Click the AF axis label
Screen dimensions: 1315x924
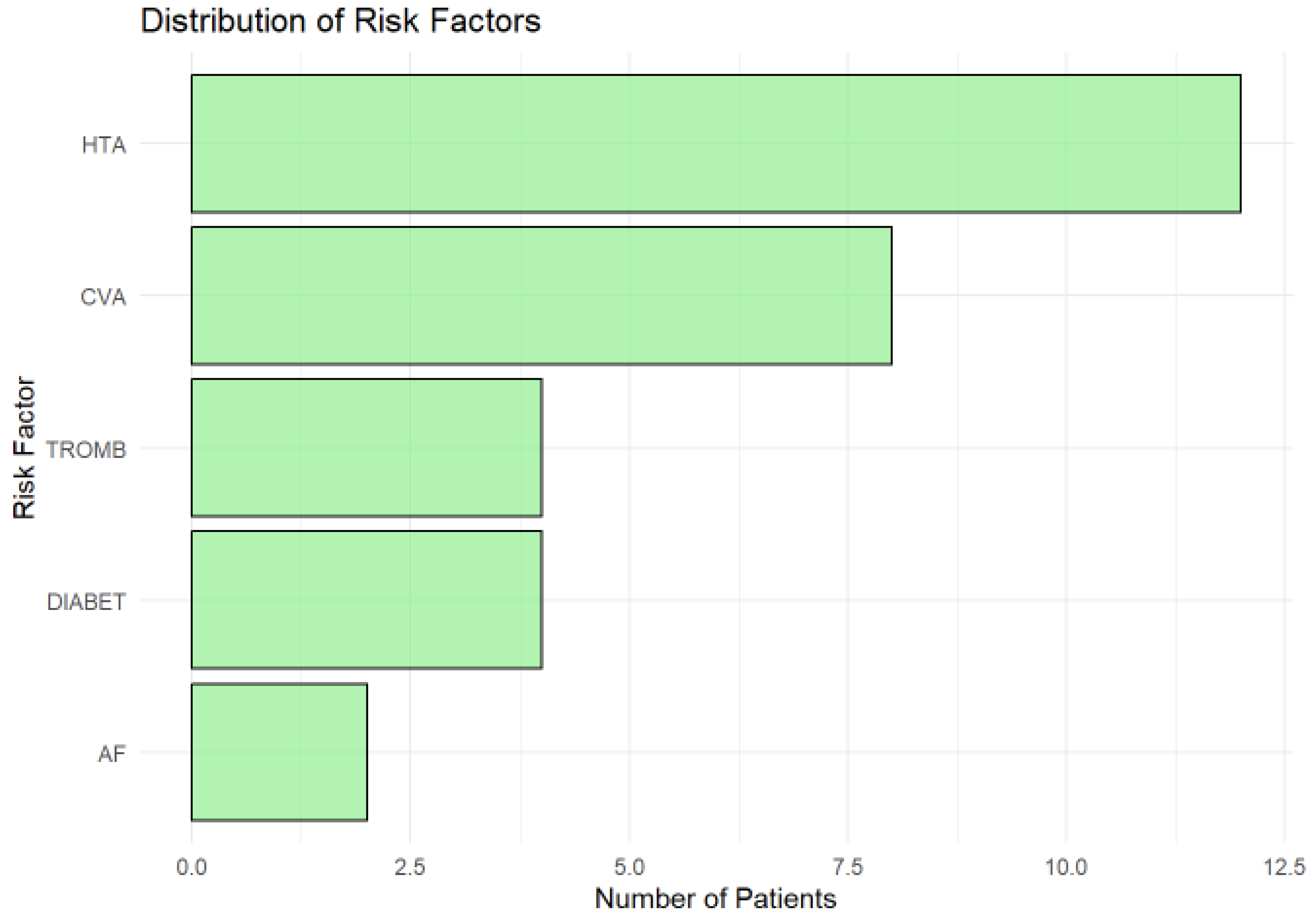pyautogui.click(x=112, y=754)
